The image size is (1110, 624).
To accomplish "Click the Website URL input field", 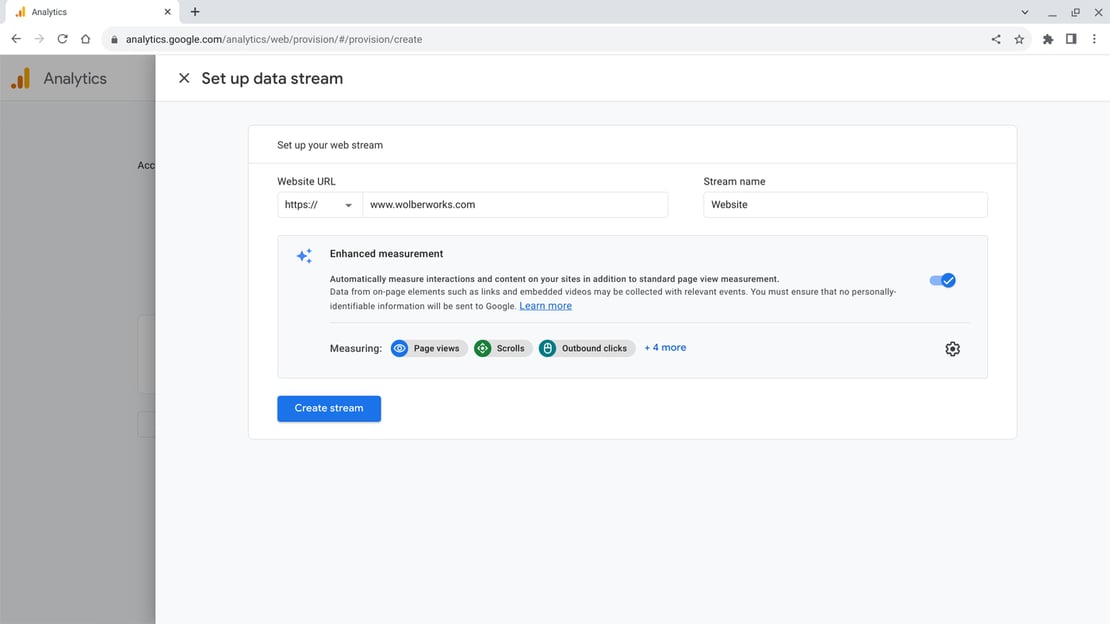I will coord(514,205).
